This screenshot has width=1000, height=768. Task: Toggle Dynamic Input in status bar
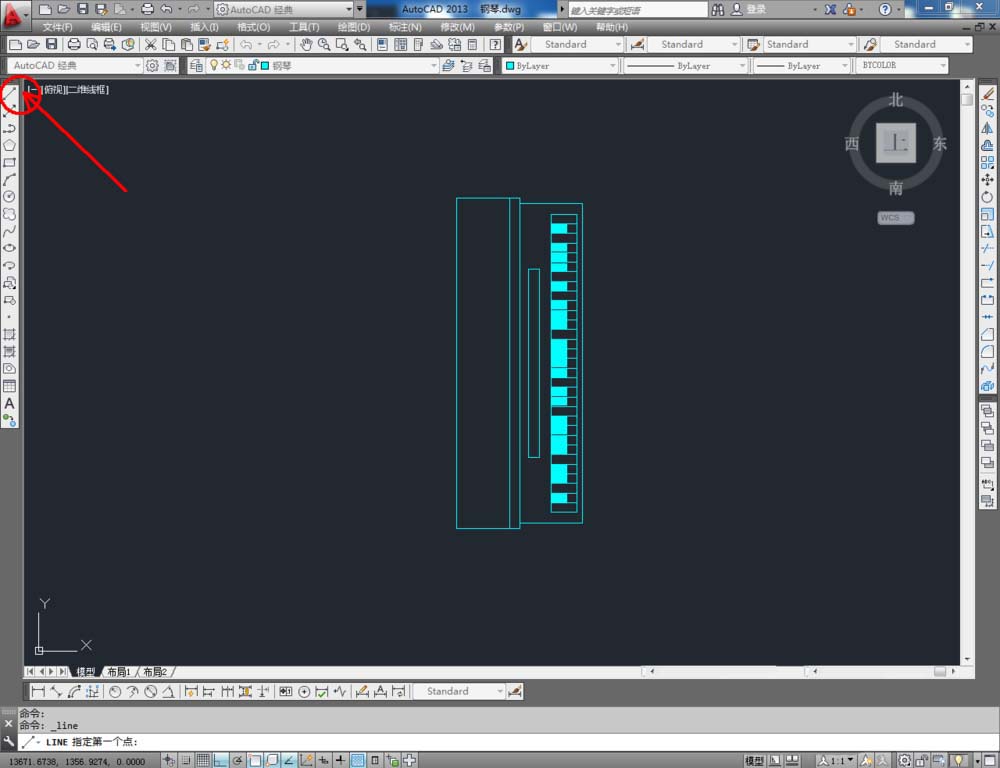(324, 760)
